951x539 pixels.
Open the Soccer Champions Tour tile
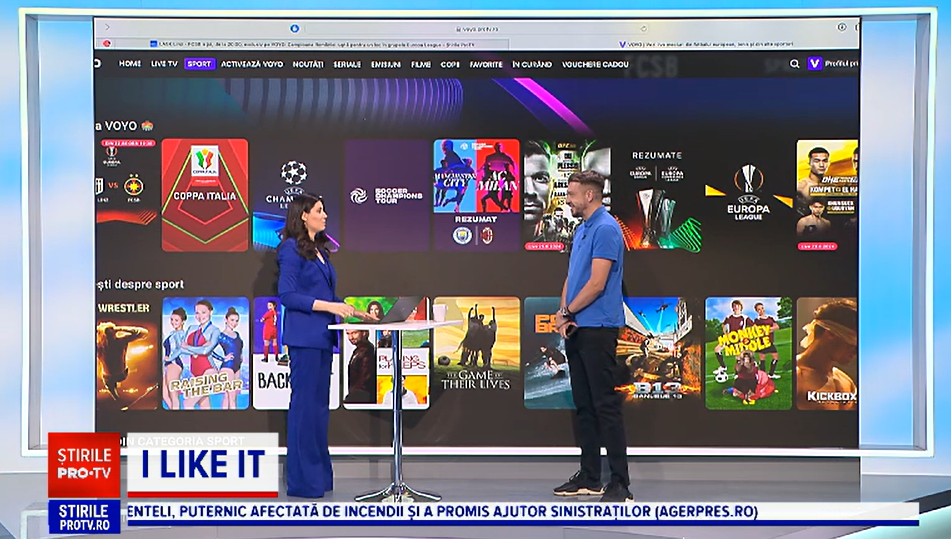pos(387,195)
